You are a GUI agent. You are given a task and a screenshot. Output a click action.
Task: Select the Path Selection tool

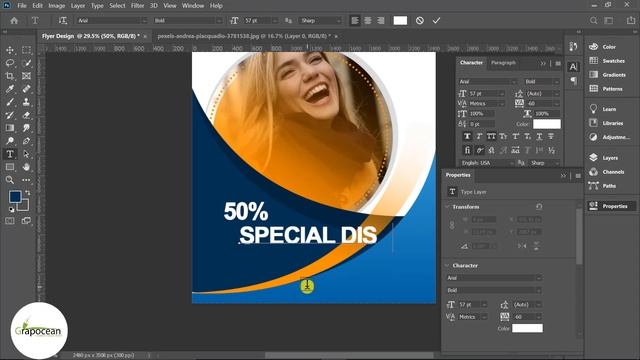click(27, 154)
